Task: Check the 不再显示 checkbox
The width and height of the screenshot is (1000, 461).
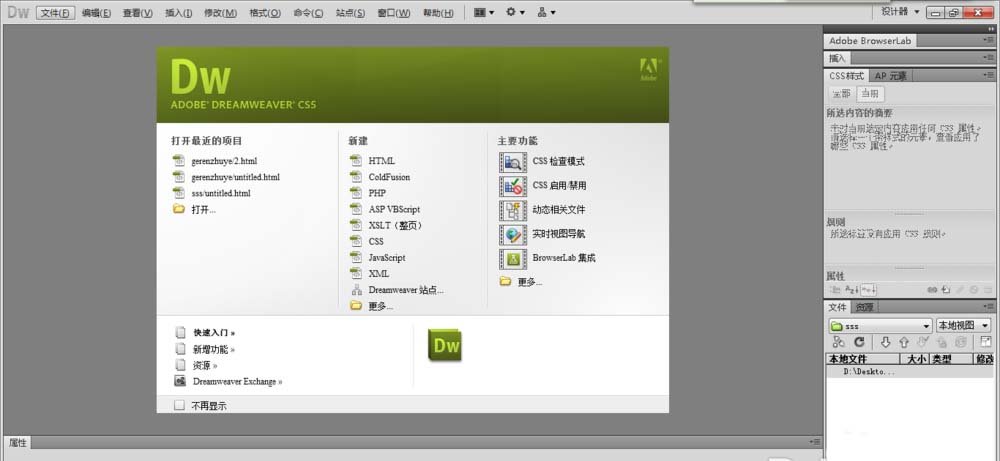Action: (x=179, y=405)
